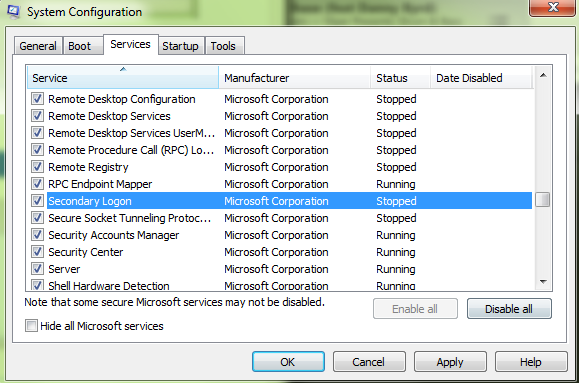The image size is (579, 383).
Task: Select Secondary Logon service name
Action: point(90,201)
